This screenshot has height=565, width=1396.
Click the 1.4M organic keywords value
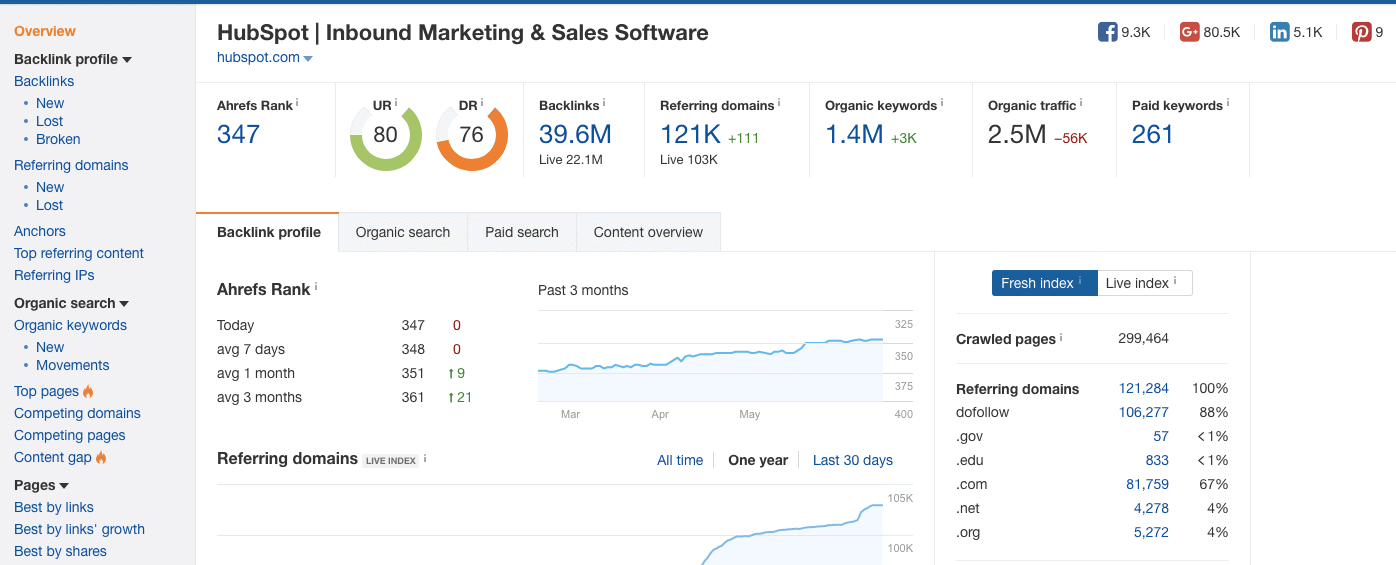click(854, 134)
